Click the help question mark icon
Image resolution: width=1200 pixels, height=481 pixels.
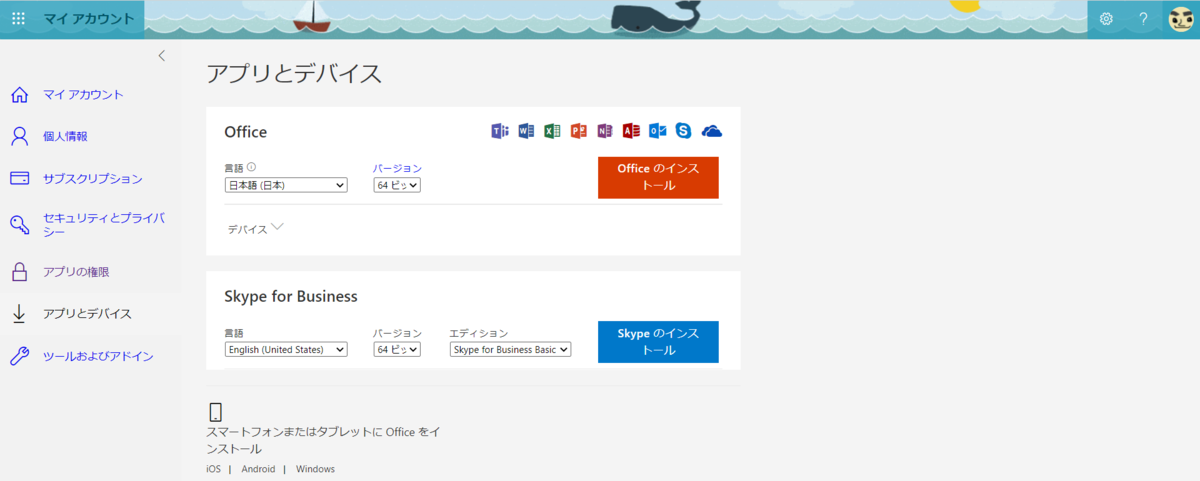coord(1143,18)
